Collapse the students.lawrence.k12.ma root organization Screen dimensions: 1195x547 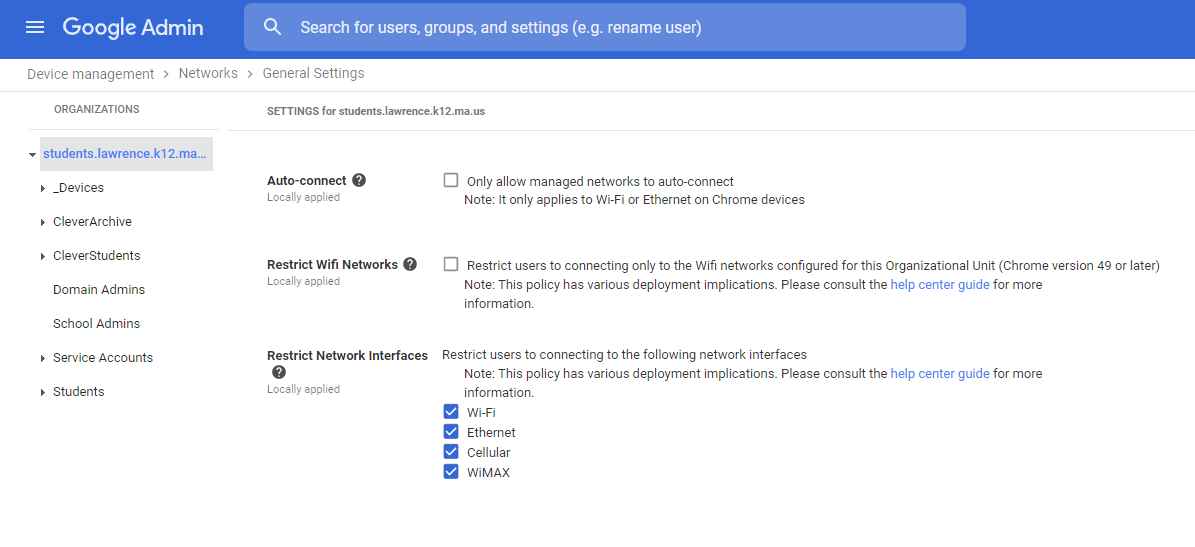tap(33, 155)
